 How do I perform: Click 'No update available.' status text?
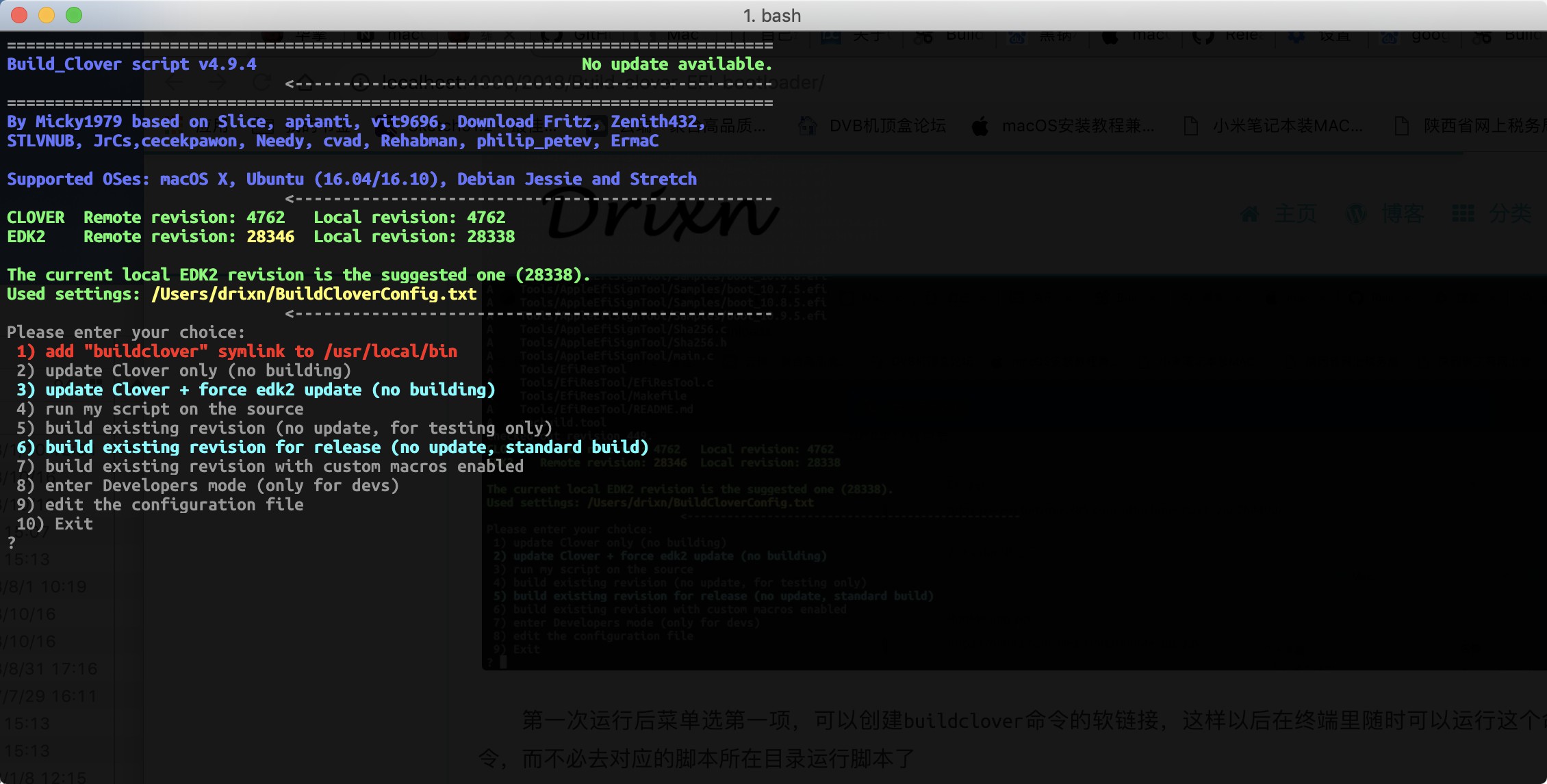click(677, 64)
